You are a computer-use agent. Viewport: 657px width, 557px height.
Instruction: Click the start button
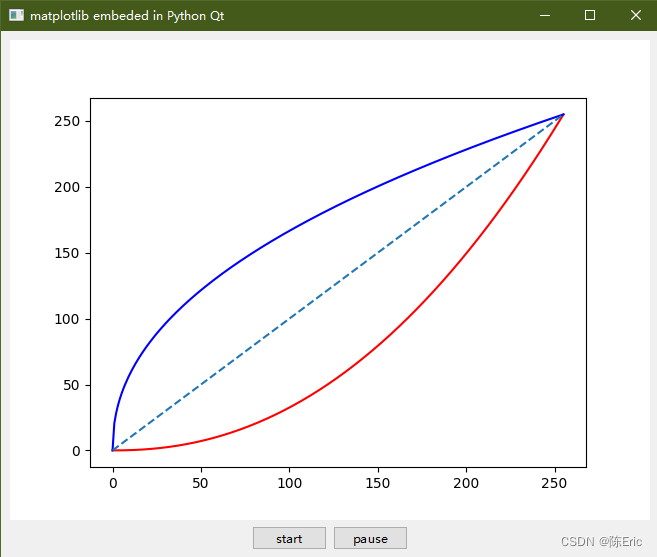[x=289, y=538]
